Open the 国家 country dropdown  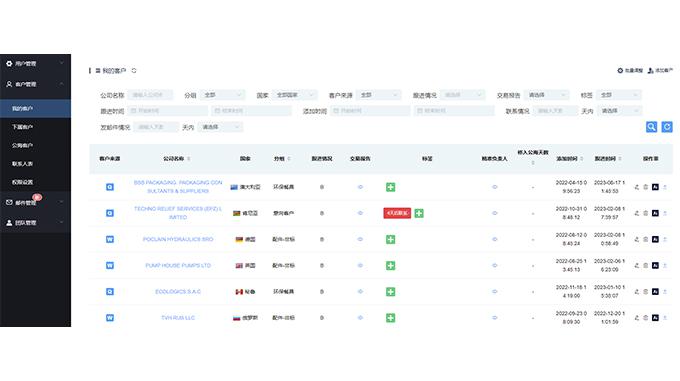[294, 95]
